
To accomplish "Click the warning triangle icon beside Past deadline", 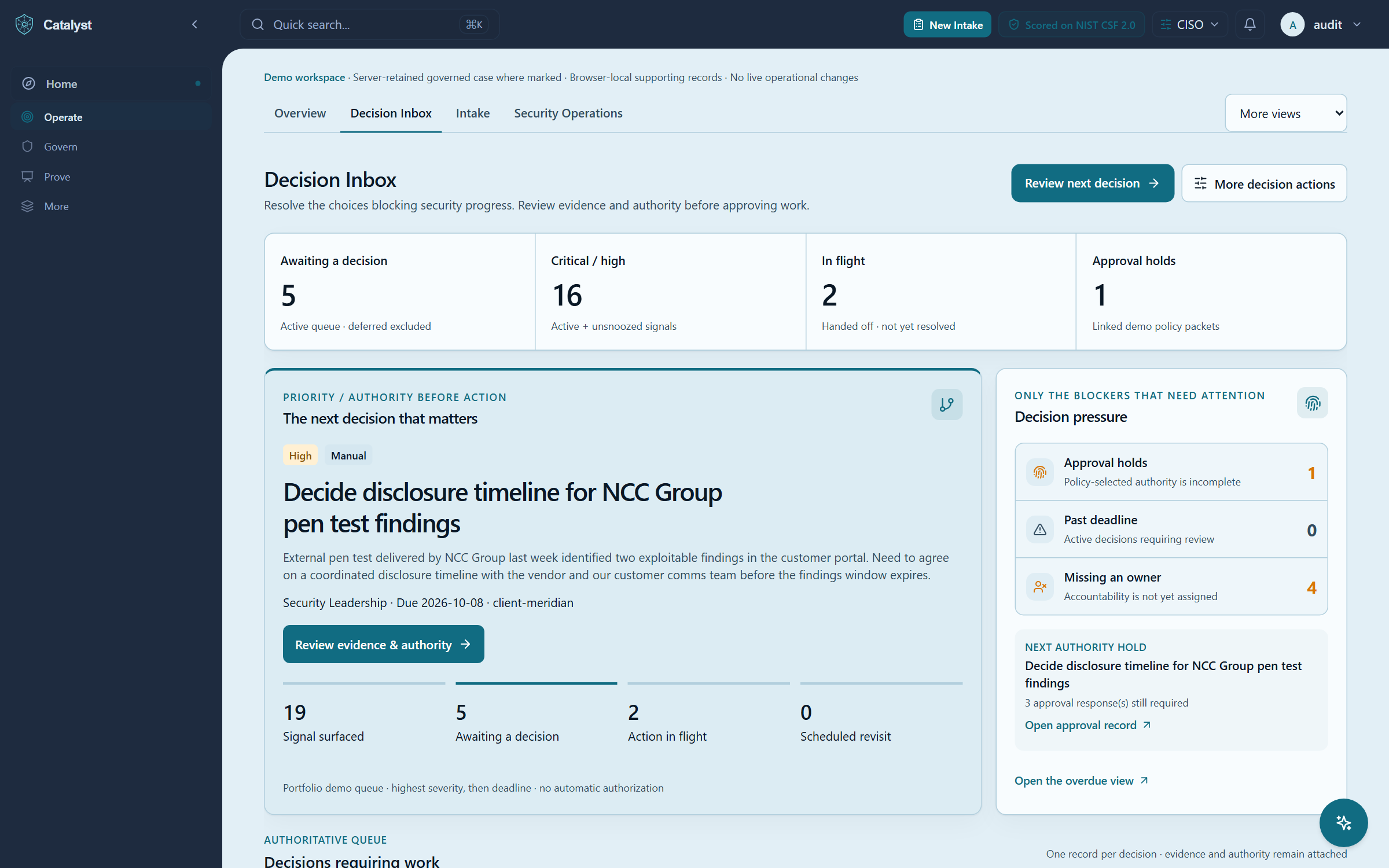I will [x=1040, y=529].
